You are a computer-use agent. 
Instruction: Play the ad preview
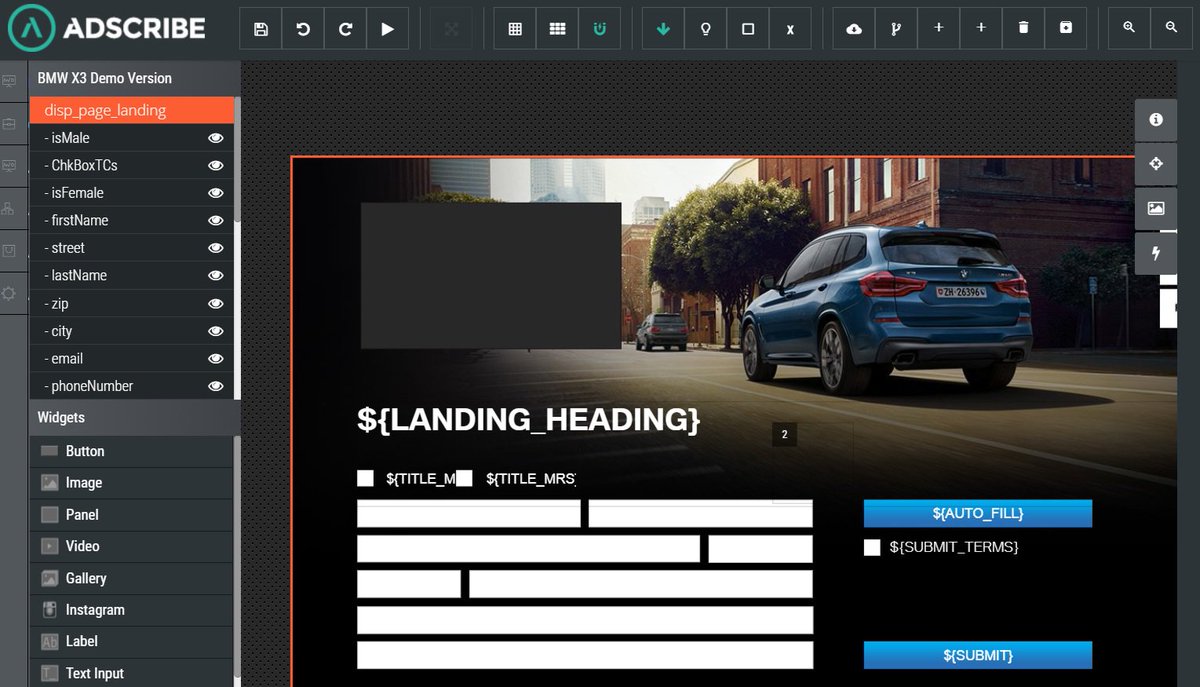pos(388,30)
